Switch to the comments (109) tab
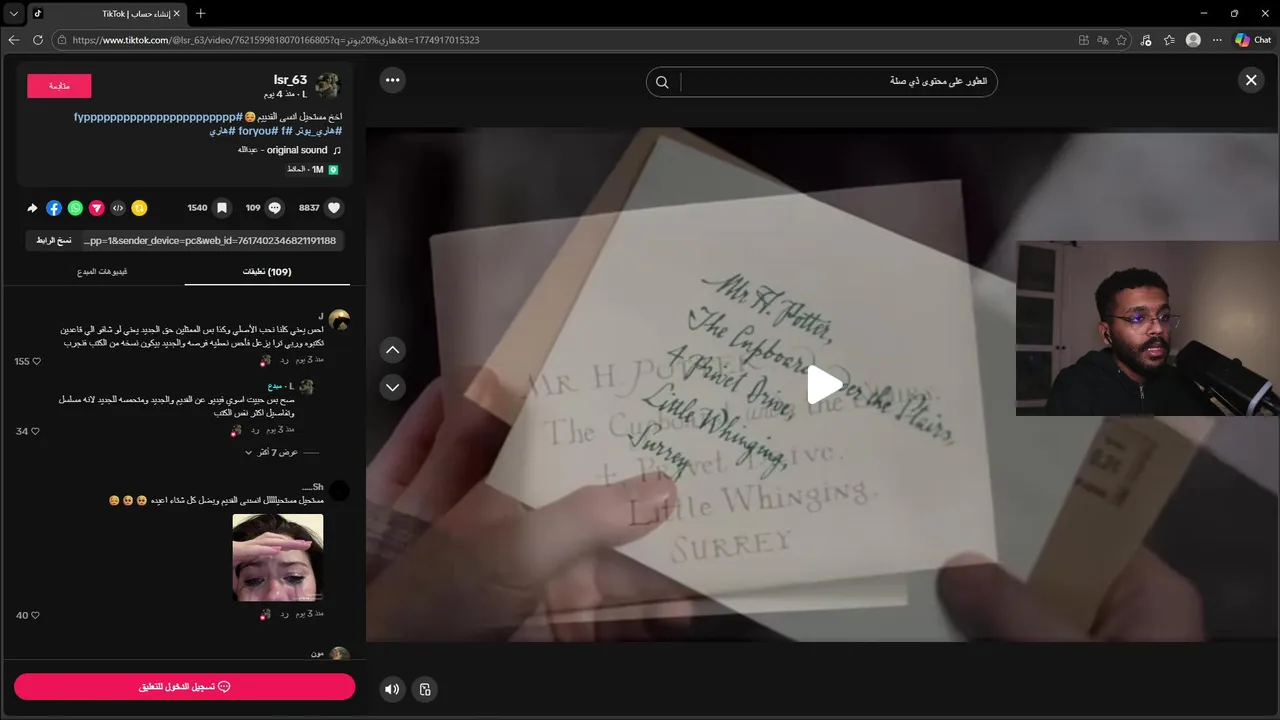Screen dimensions: 1280x720 click(x=267, y=272)
